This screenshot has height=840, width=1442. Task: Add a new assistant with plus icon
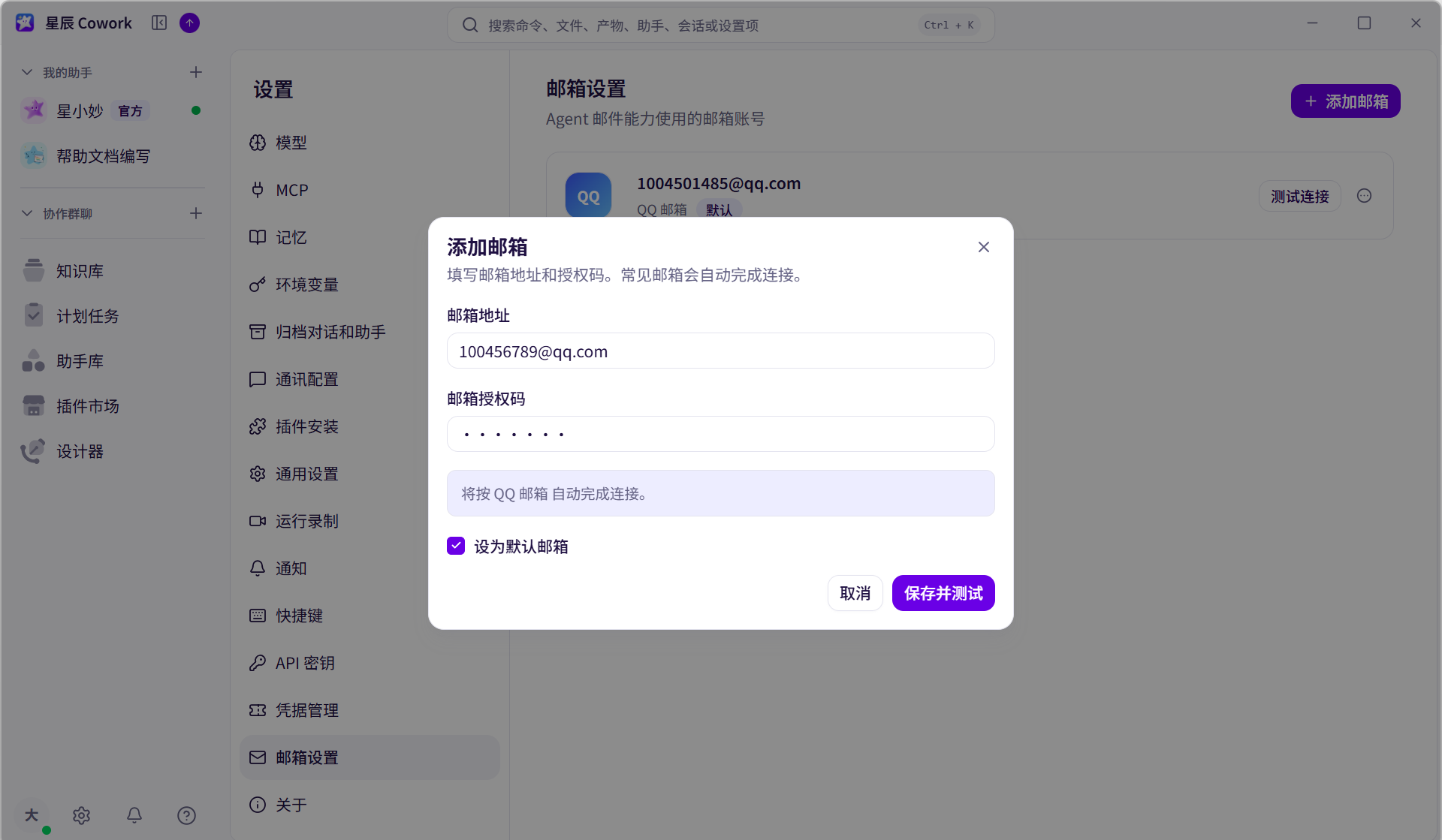pos(196,72)
